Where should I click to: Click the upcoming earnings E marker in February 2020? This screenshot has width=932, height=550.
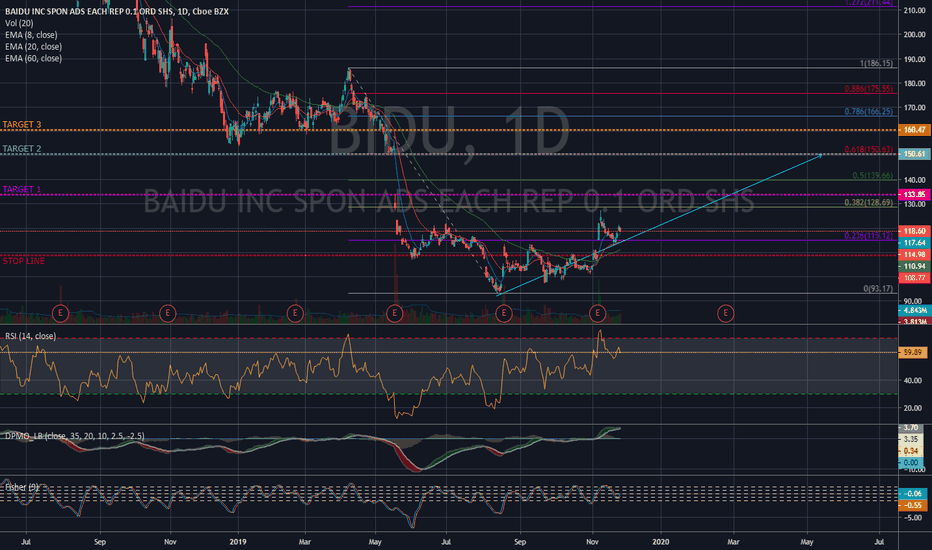(725, 313)
